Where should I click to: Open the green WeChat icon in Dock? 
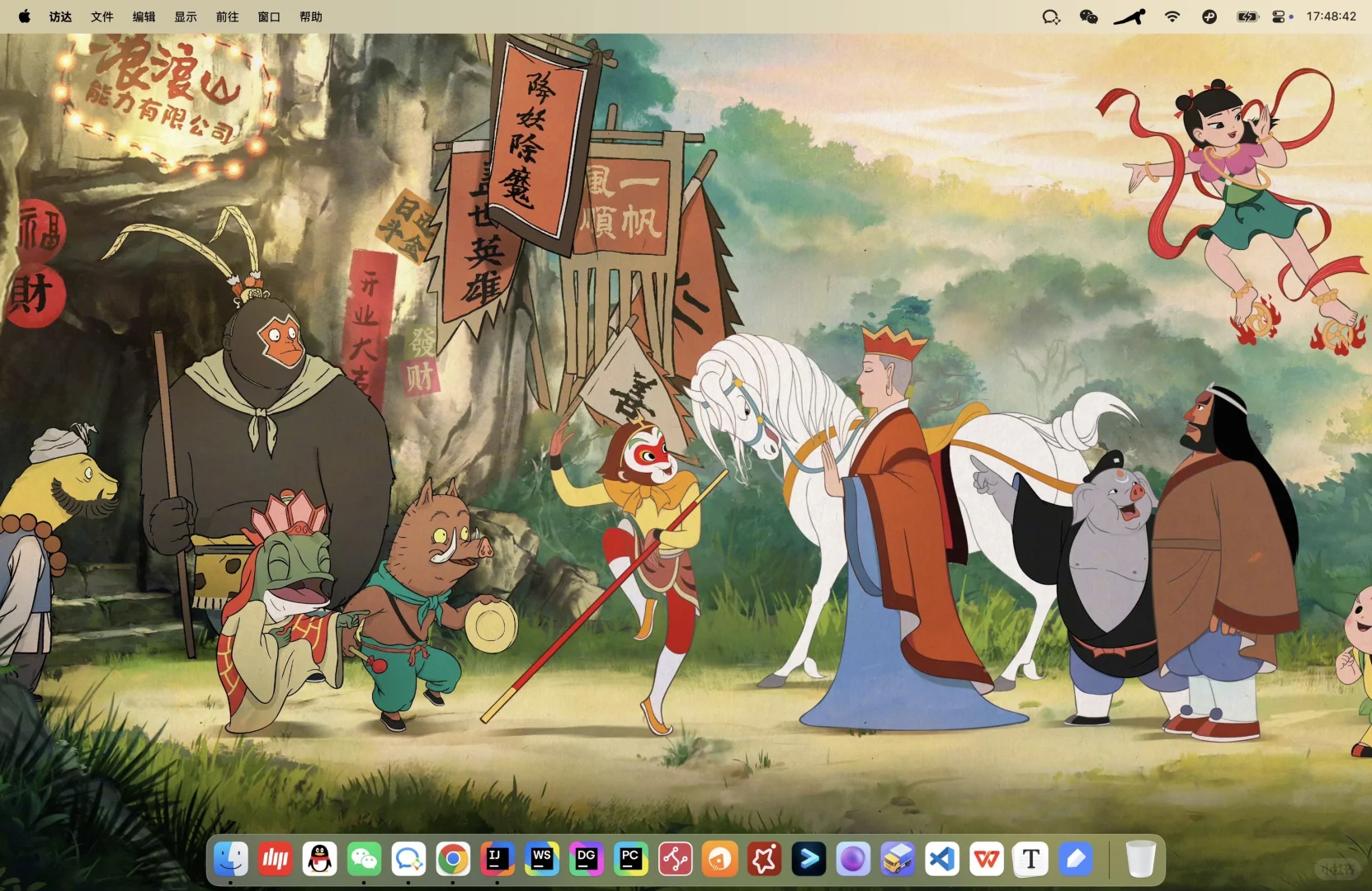point(364,860)
